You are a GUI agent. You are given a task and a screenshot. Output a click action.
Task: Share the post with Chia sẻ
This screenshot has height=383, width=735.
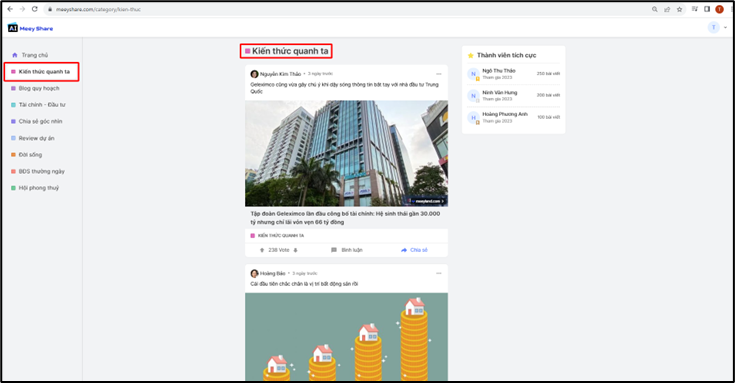pos(414,250)
